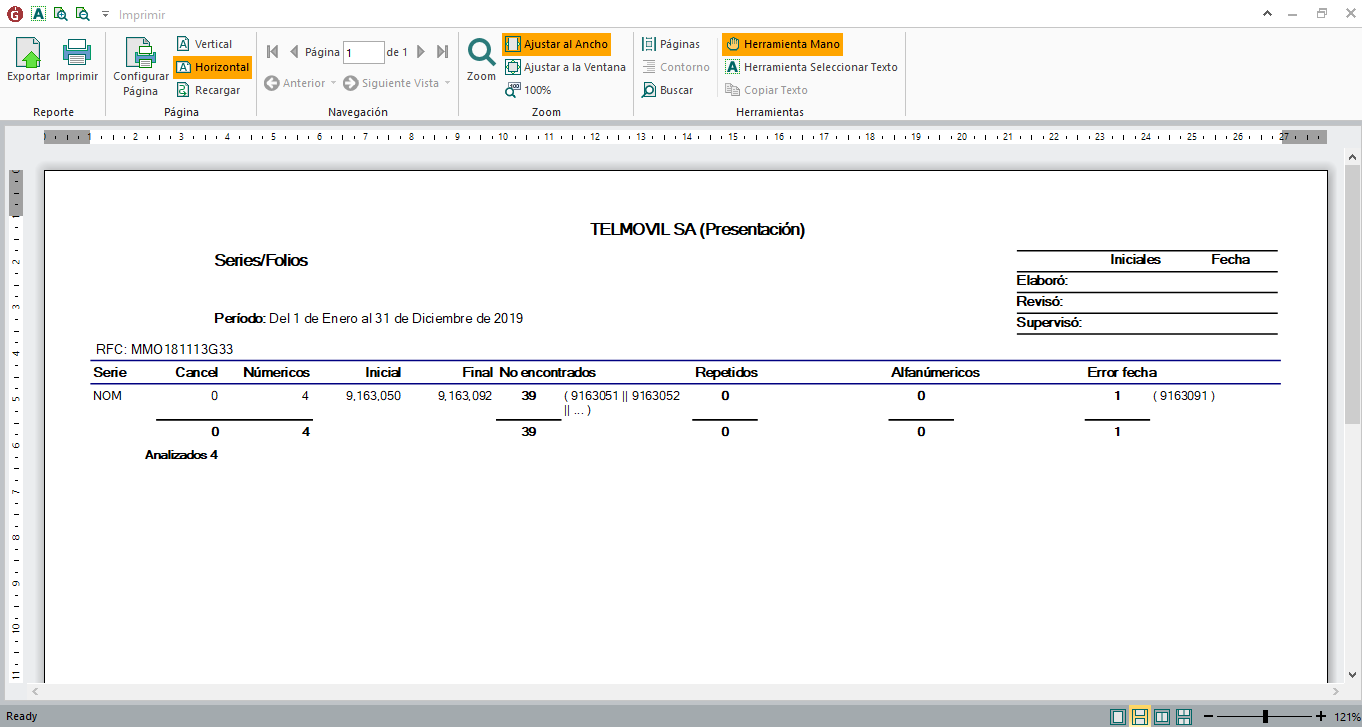Choose Herramienta Seleccionar Texto
Image resolution: width=1362 pixels, height=728 pixels.
[x=811, y=67]
